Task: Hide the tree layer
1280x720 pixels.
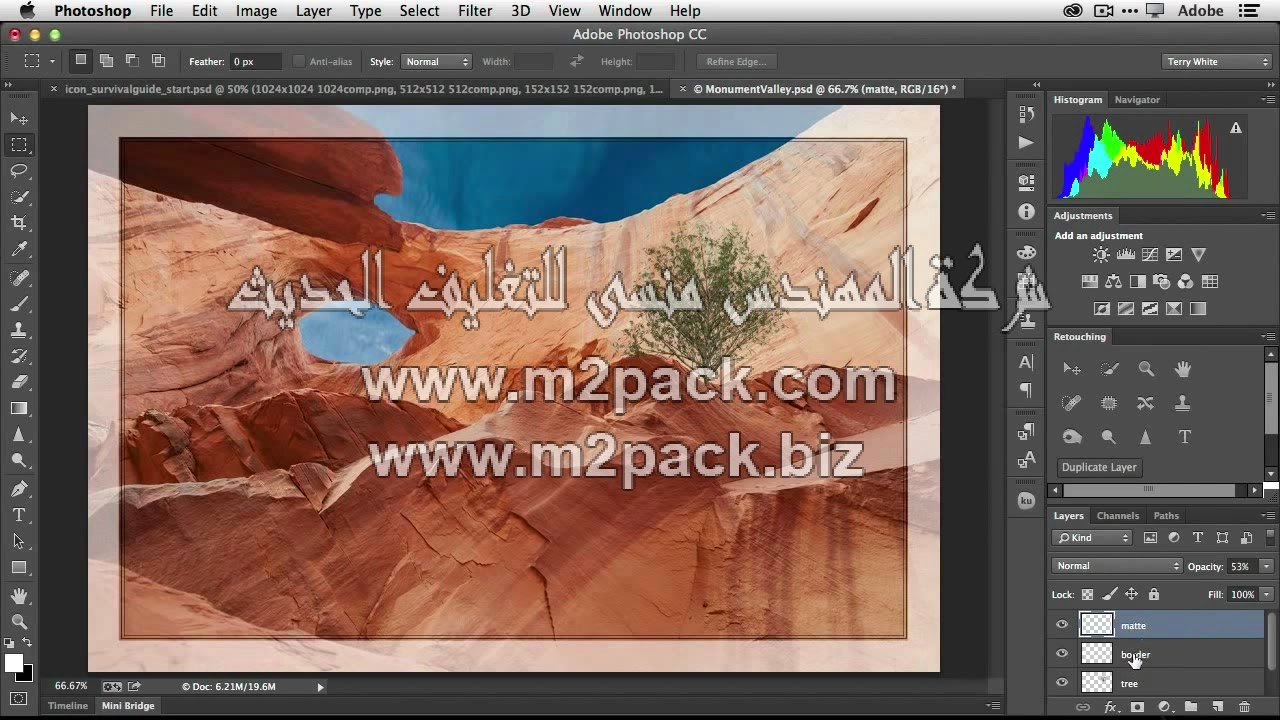Action: click(1062, 683)
